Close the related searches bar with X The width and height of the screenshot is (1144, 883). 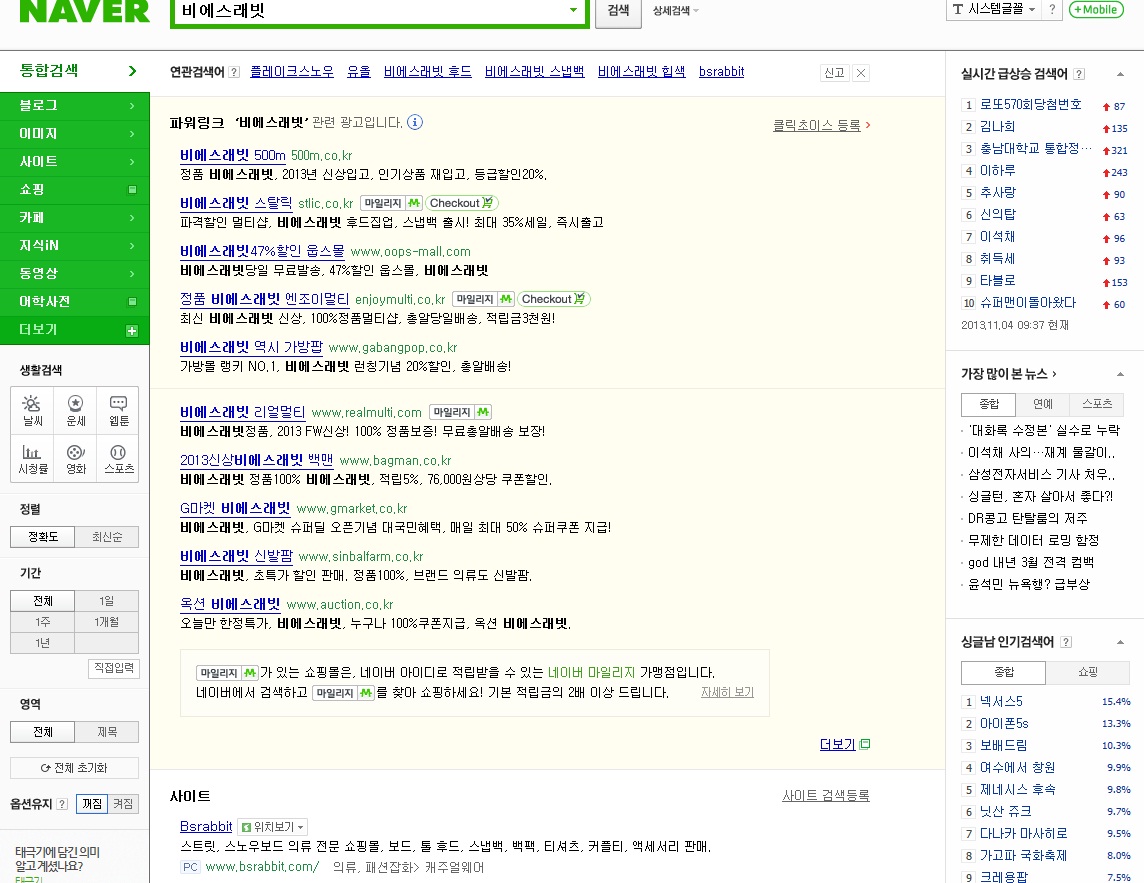(861, 73)
